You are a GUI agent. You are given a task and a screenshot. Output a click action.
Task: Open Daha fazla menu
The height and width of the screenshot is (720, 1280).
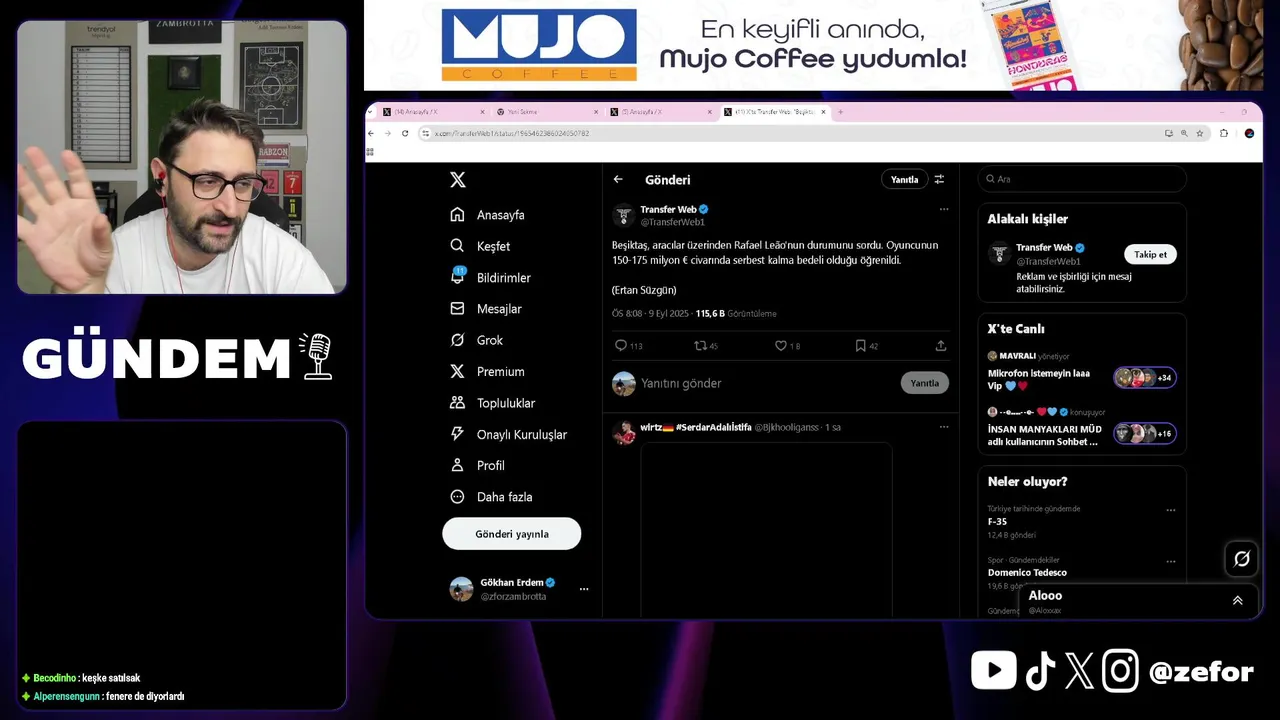491,497
